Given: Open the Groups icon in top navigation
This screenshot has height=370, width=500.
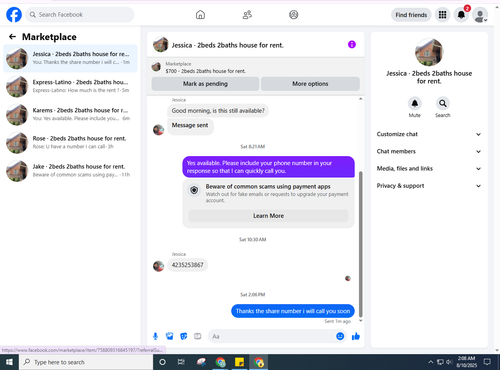Looking at the screenshot, I should (x=294, y=15).
